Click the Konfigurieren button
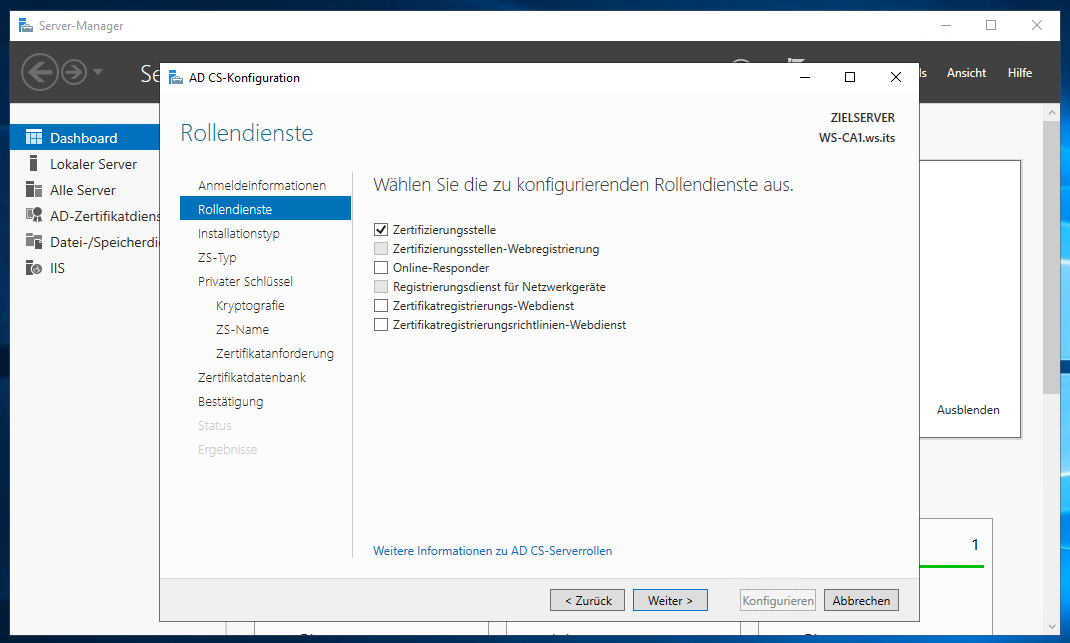The width and height of the screenshot is (1070, 643). coord(778,600)
